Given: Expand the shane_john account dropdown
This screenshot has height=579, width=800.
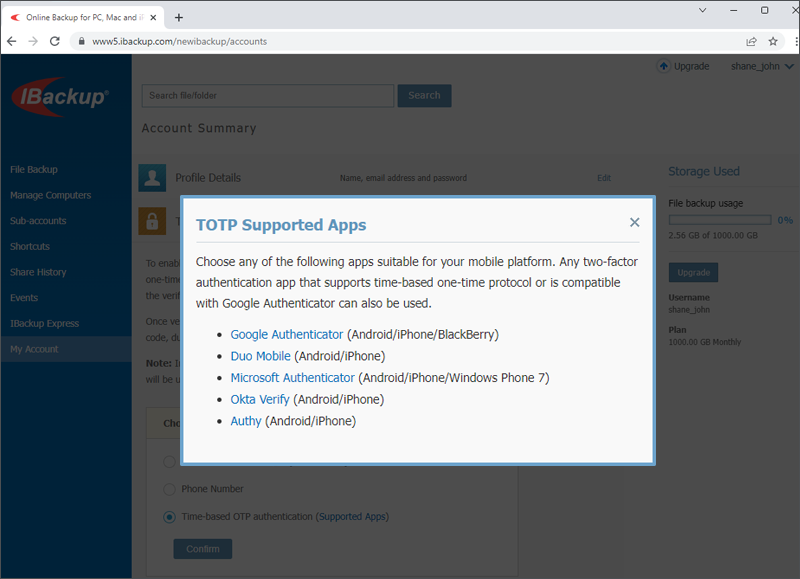Looking at the screenshot, I should pyautogui.click(x=762, y=66).
